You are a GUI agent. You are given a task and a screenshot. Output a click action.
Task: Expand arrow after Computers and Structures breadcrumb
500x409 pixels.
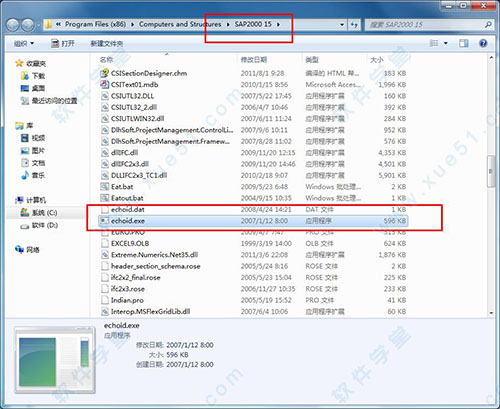228,24
